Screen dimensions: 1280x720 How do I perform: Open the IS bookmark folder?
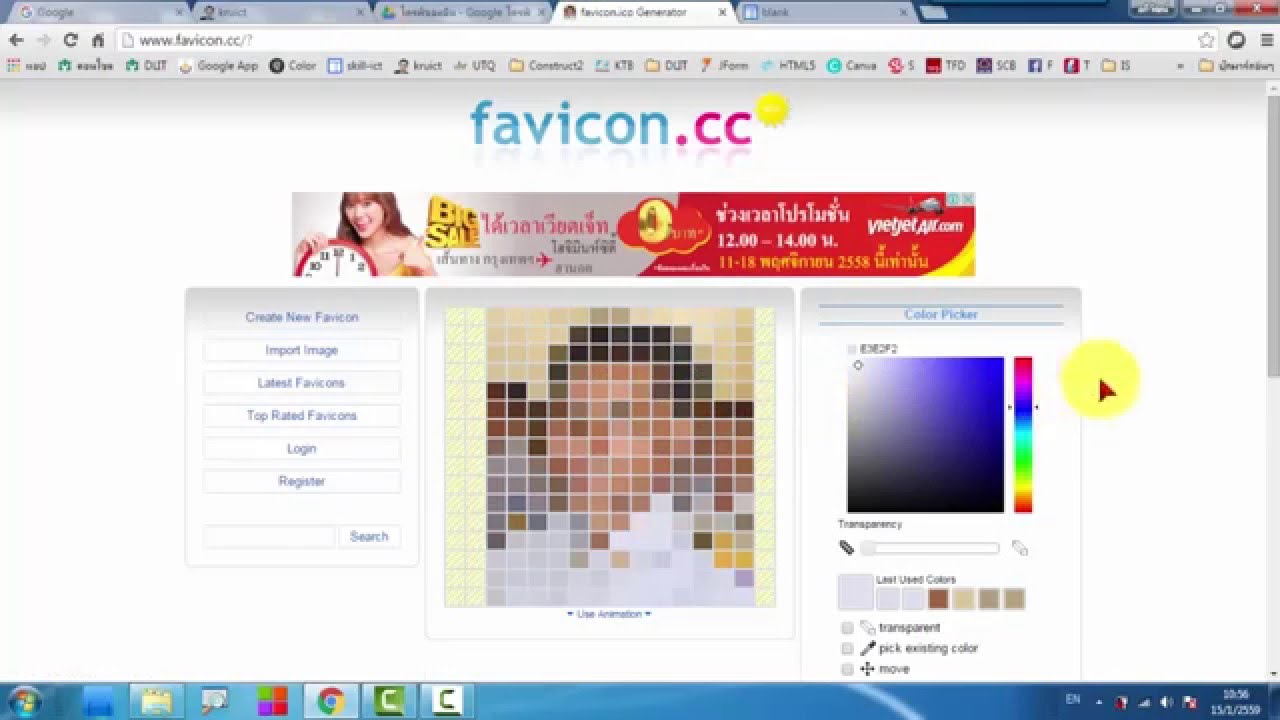[x=1116, y=66]
